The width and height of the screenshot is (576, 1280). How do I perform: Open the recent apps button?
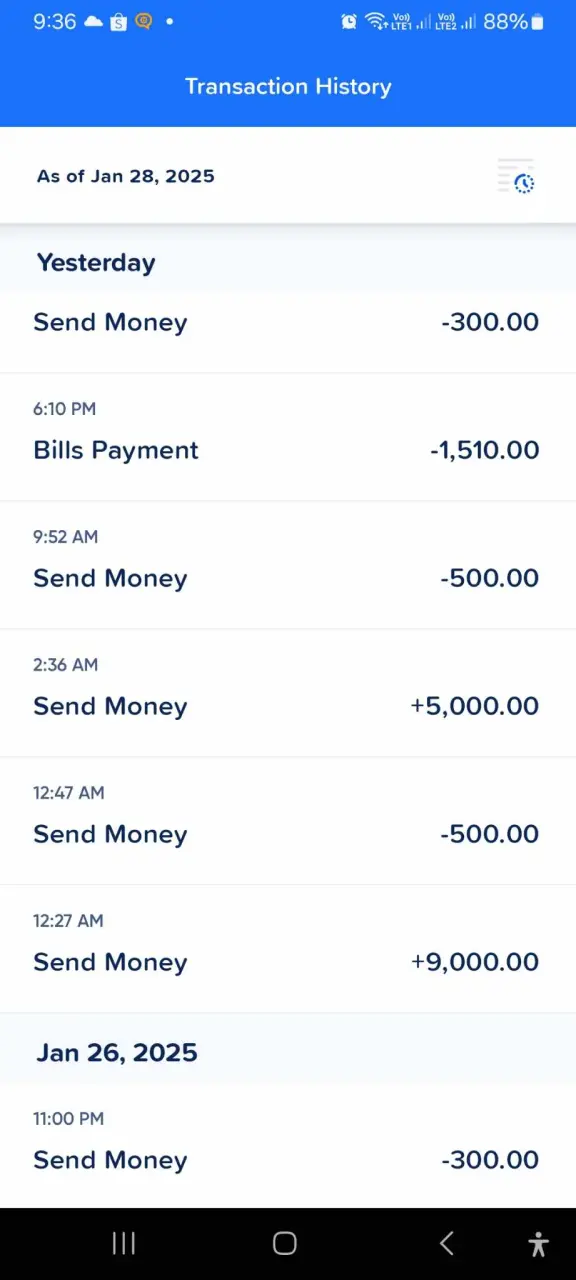124,1243
